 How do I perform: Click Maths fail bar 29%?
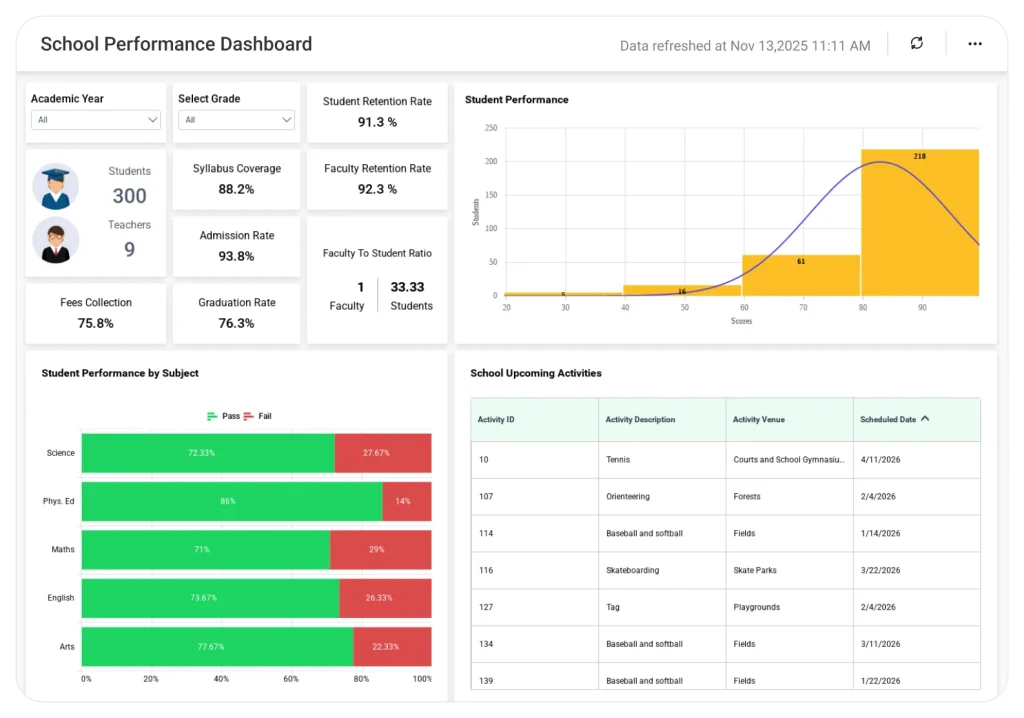tap(381, 549)
